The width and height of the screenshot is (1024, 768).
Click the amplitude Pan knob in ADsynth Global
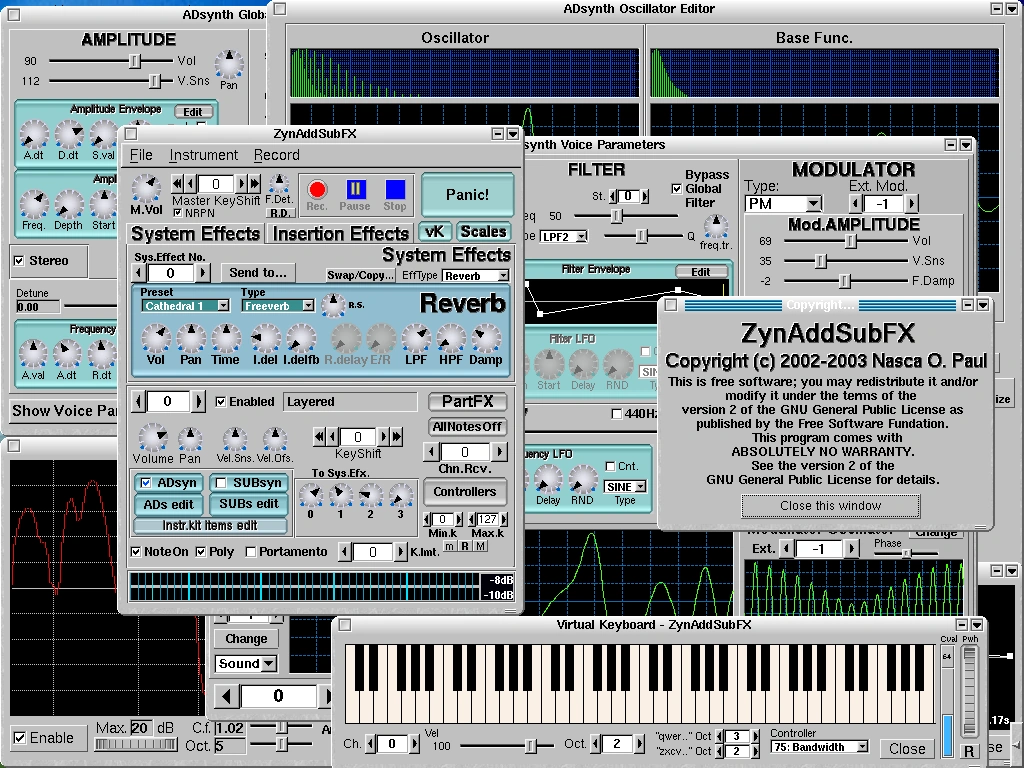pyautogui.click(x=229, y=66)
